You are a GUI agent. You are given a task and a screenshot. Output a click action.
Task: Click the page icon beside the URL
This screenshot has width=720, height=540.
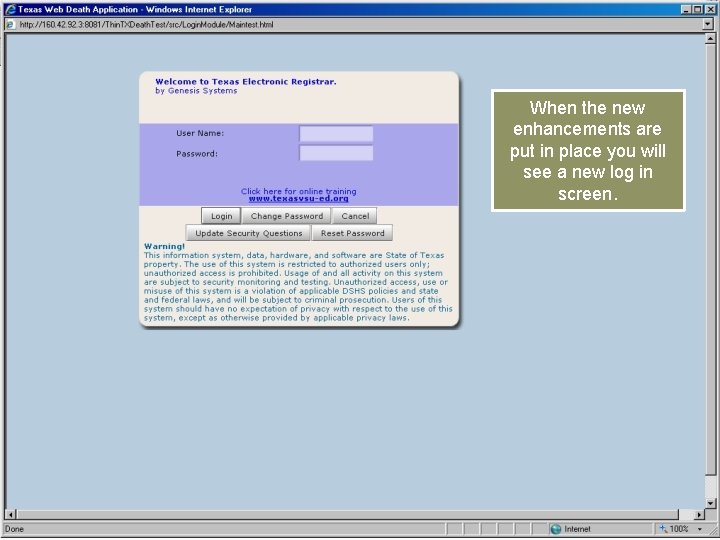(10, 25)
